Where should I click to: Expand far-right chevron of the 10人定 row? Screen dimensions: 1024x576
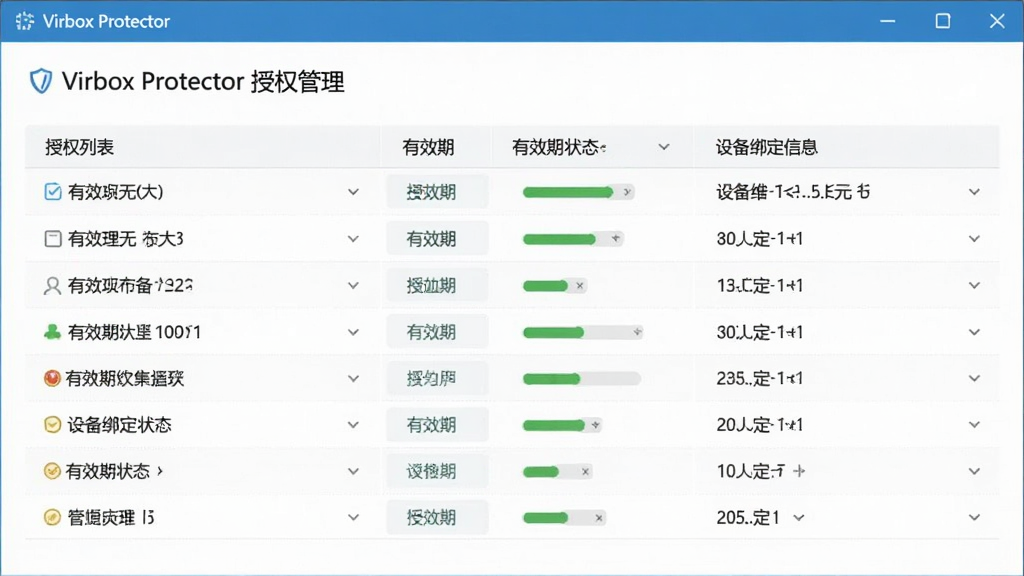974,472
